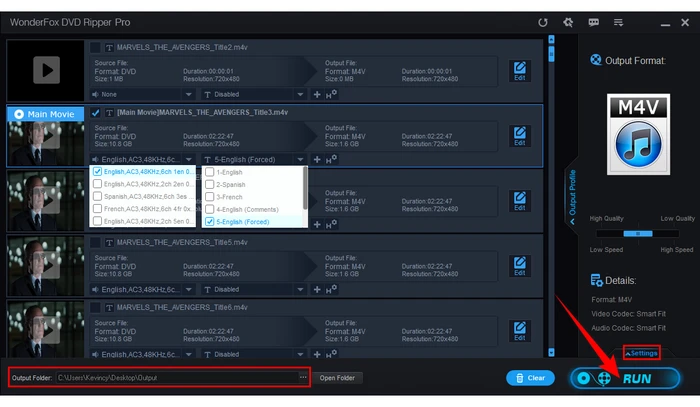Viewport: 700px width, 407px height.
Task: Click the T rename icon beside Title5.m4v
Action: pyautogui.click(x=109, y=242)
